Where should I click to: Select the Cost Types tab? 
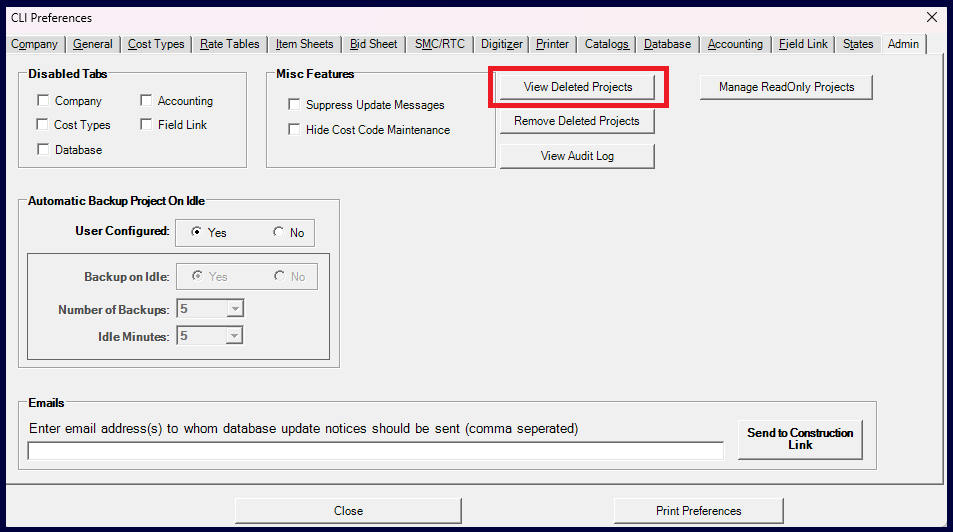156,44
